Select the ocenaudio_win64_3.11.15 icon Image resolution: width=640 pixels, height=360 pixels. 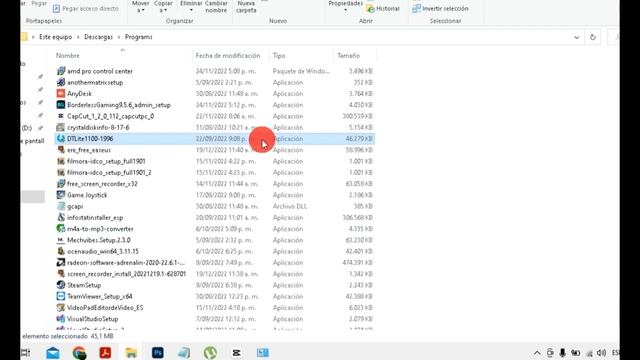pos(61,251)
